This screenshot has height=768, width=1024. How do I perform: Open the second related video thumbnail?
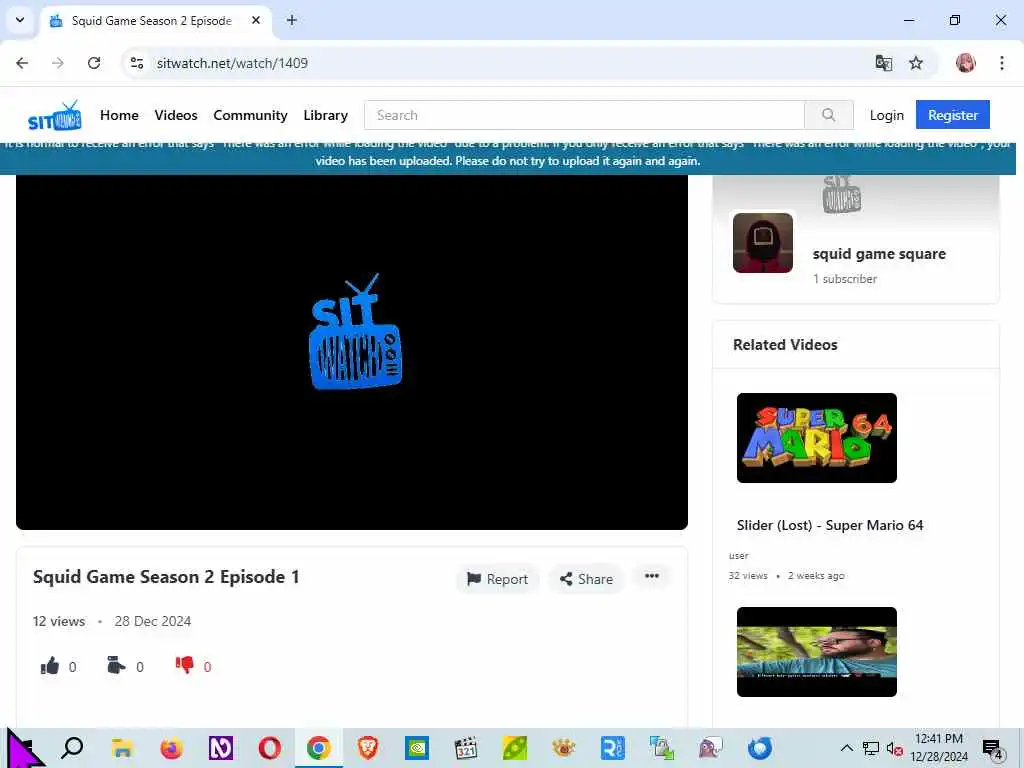click(x=816, y=652)
